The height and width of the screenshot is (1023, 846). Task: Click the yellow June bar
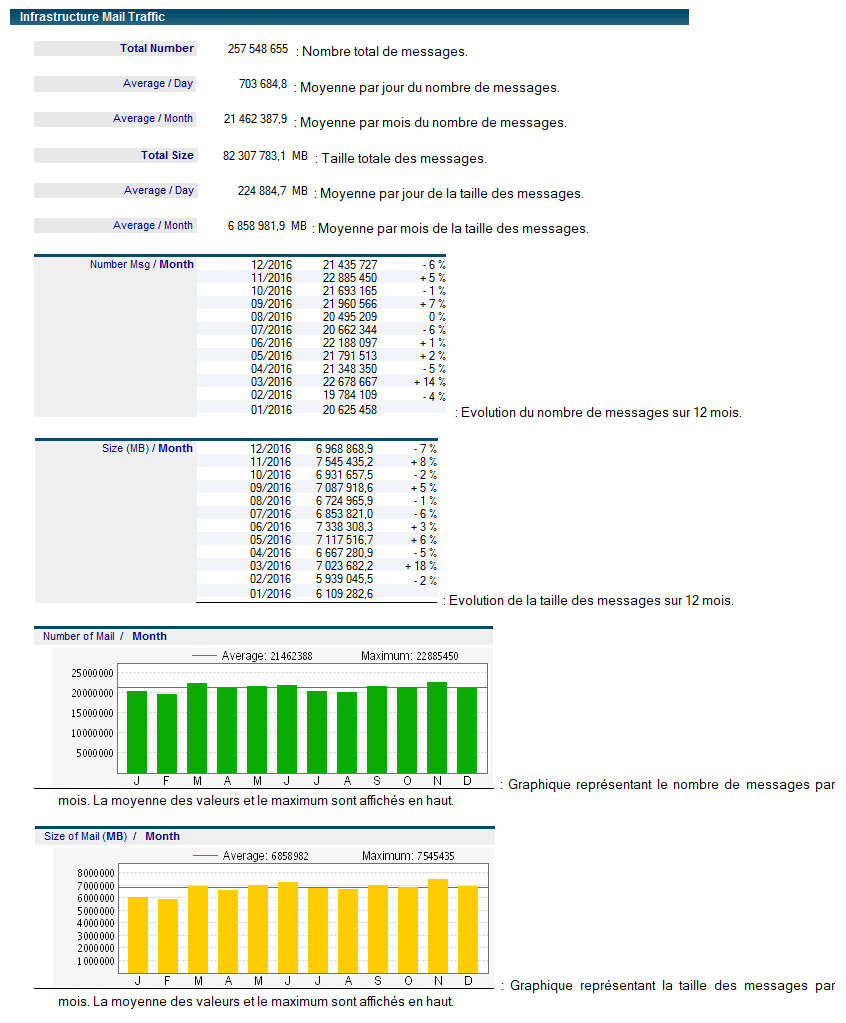coord(288,928)
